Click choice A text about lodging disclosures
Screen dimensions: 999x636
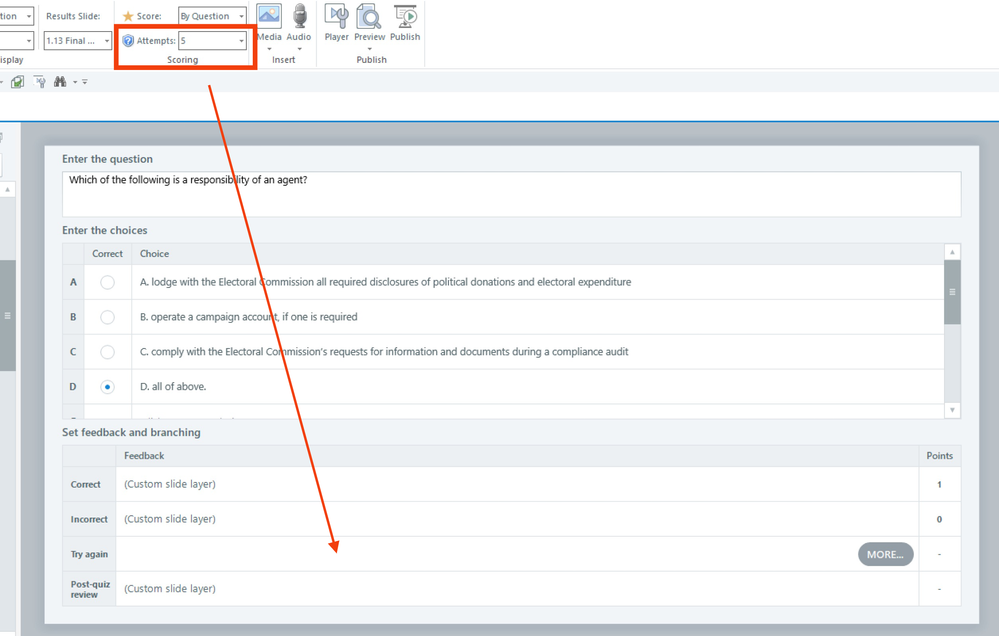click(385, 282)
